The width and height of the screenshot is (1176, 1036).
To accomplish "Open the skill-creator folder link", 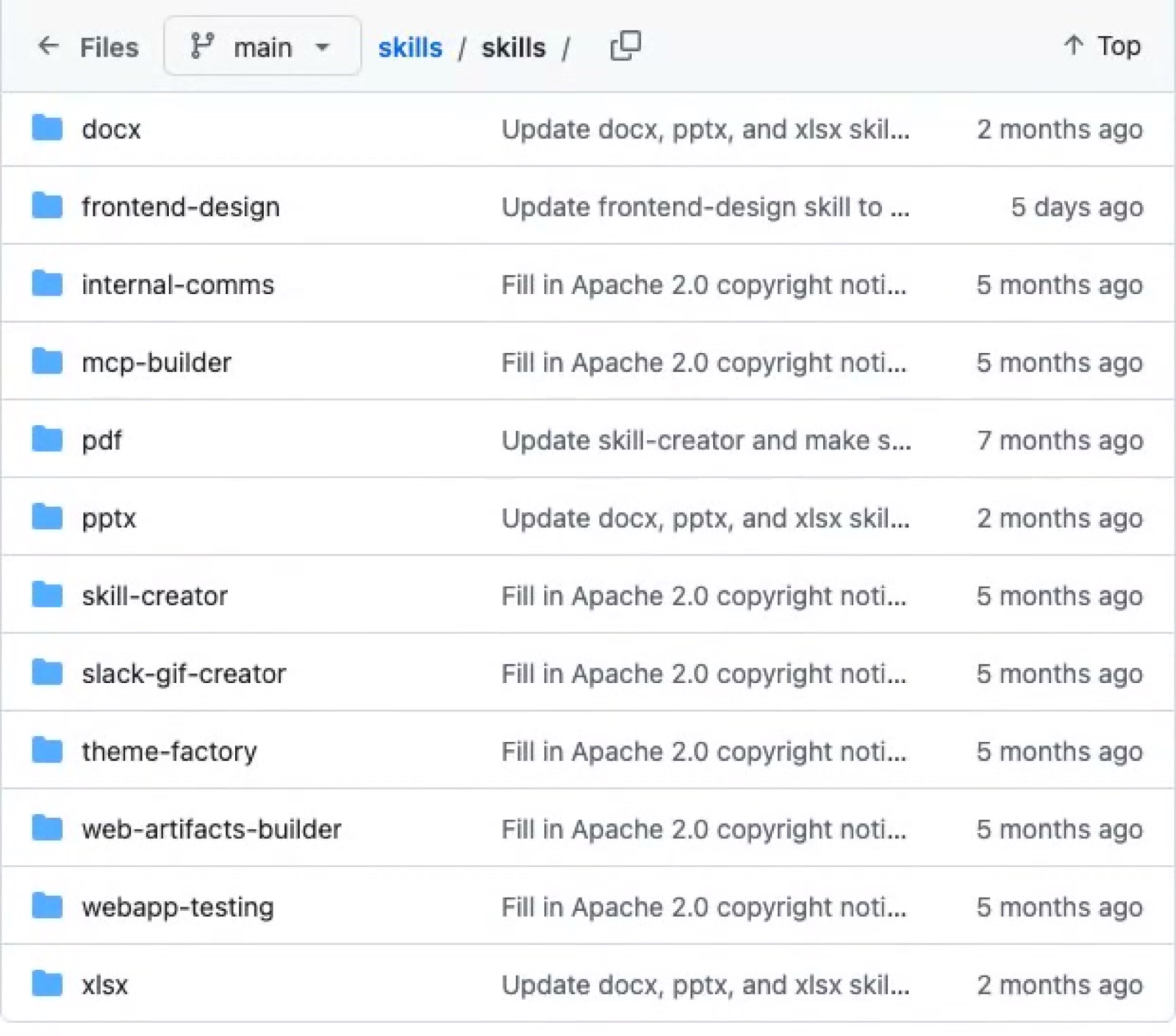I will [x=154, y=596].
